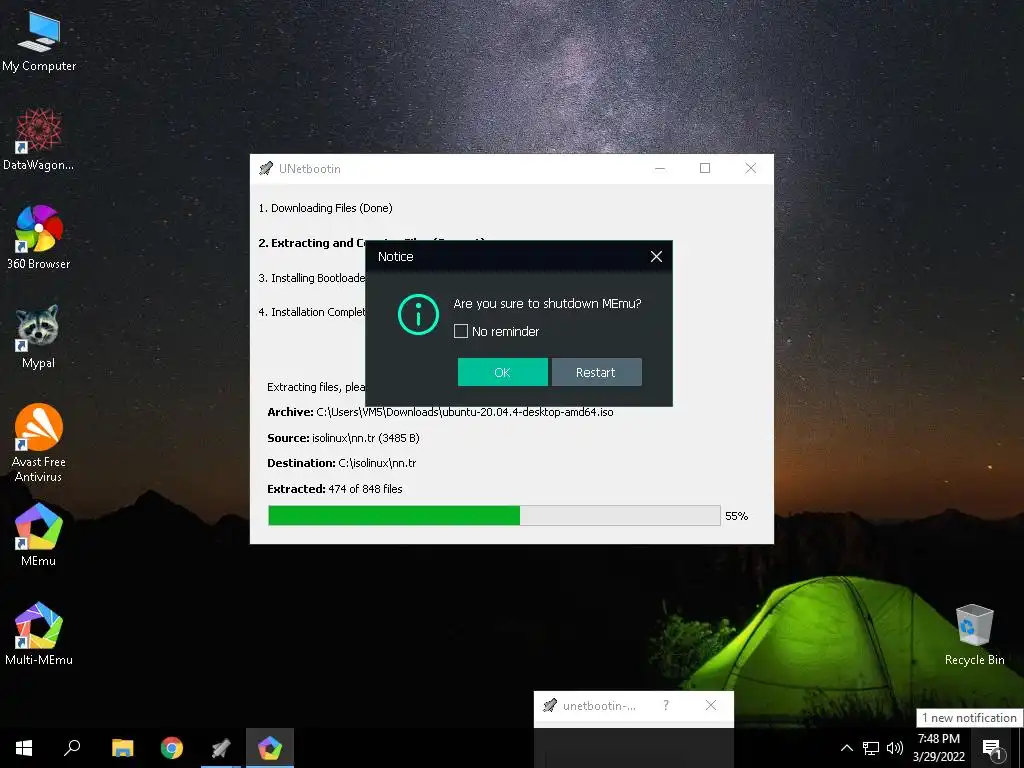Click the 'Extracted: 474 of 848 files' line
This screenshot has width=1024, height=768.
[x=334, y=488]
